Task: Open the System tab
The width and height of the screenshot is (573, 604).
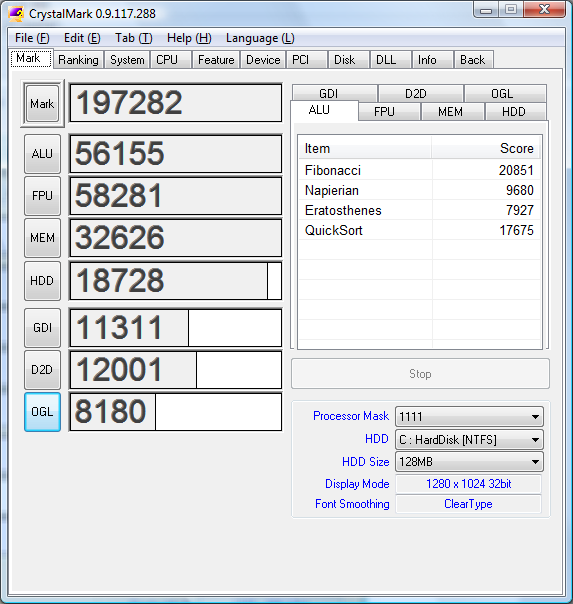Action: point(127,60)
